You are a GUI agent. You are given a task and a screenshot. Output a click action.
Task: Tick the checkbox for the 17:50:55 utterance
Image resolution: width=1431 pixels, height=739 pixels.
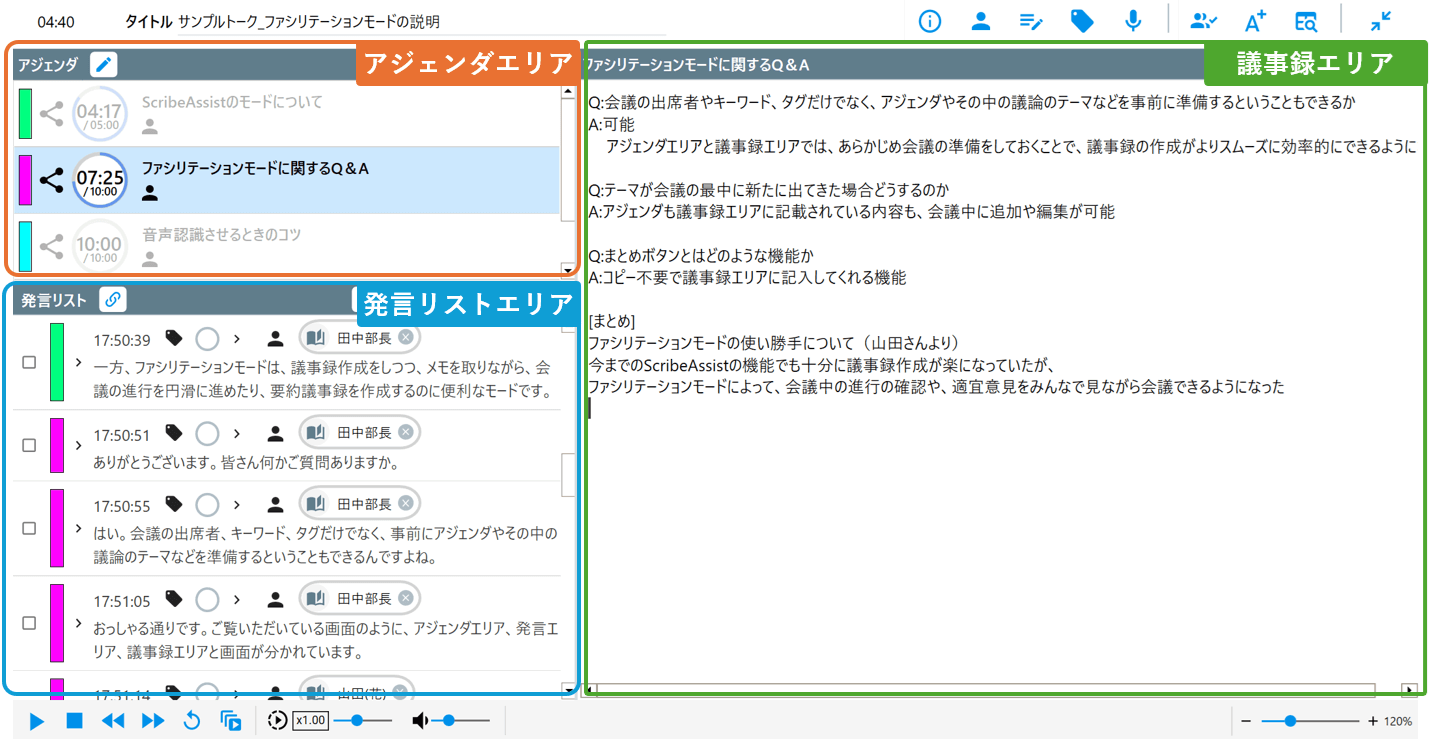[29, 528]
